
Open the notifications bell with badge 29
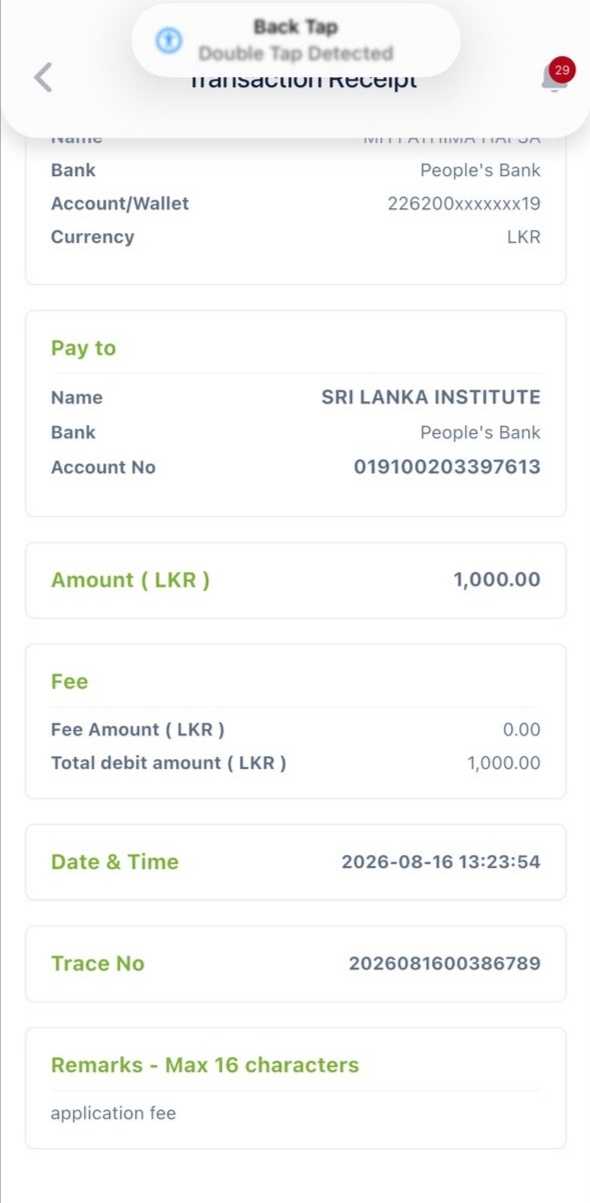point(555,75)
